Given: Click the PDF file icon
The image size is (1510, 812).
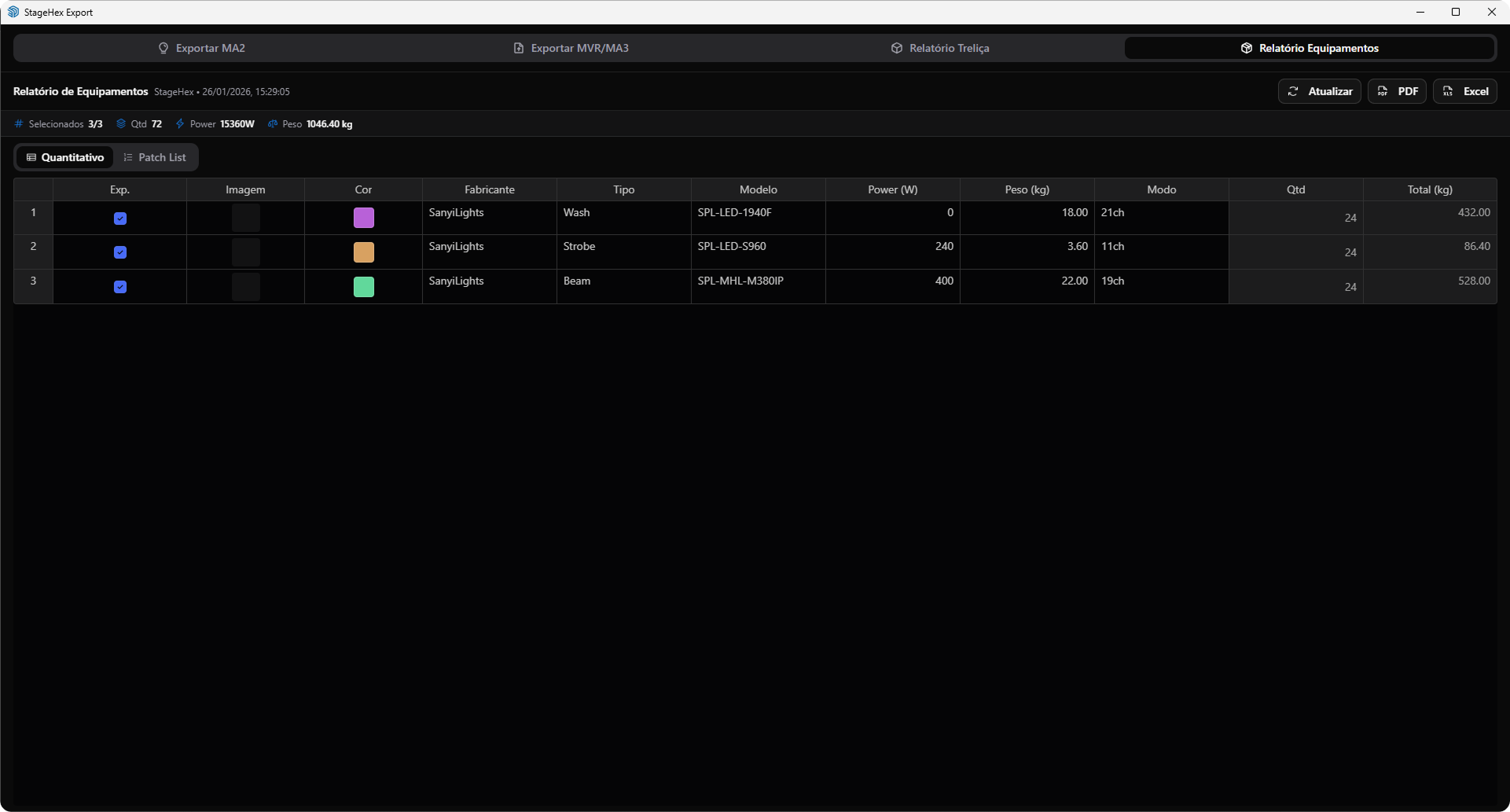Looking at the screenshot, I should tap(1383, 91).
